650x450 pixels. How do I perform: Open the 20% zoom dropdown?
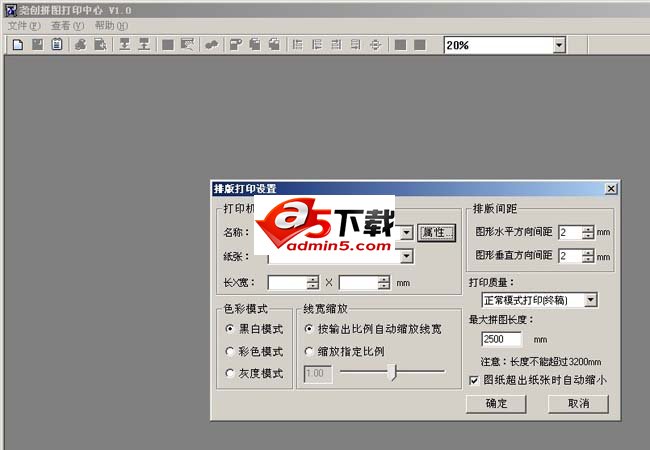click(x=558, y=45)
